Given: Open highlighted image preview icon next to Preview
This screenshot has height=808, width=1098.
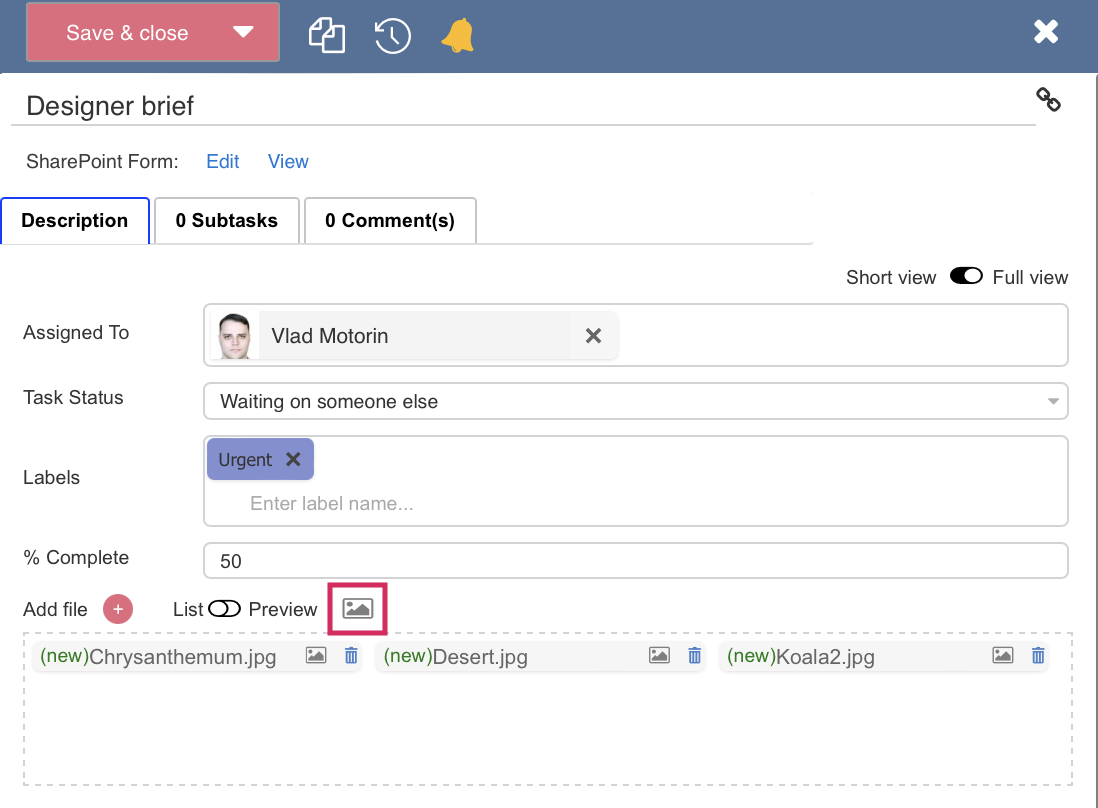Looking at the screenshot, I should pyautogui.click(x=357, y=608).
